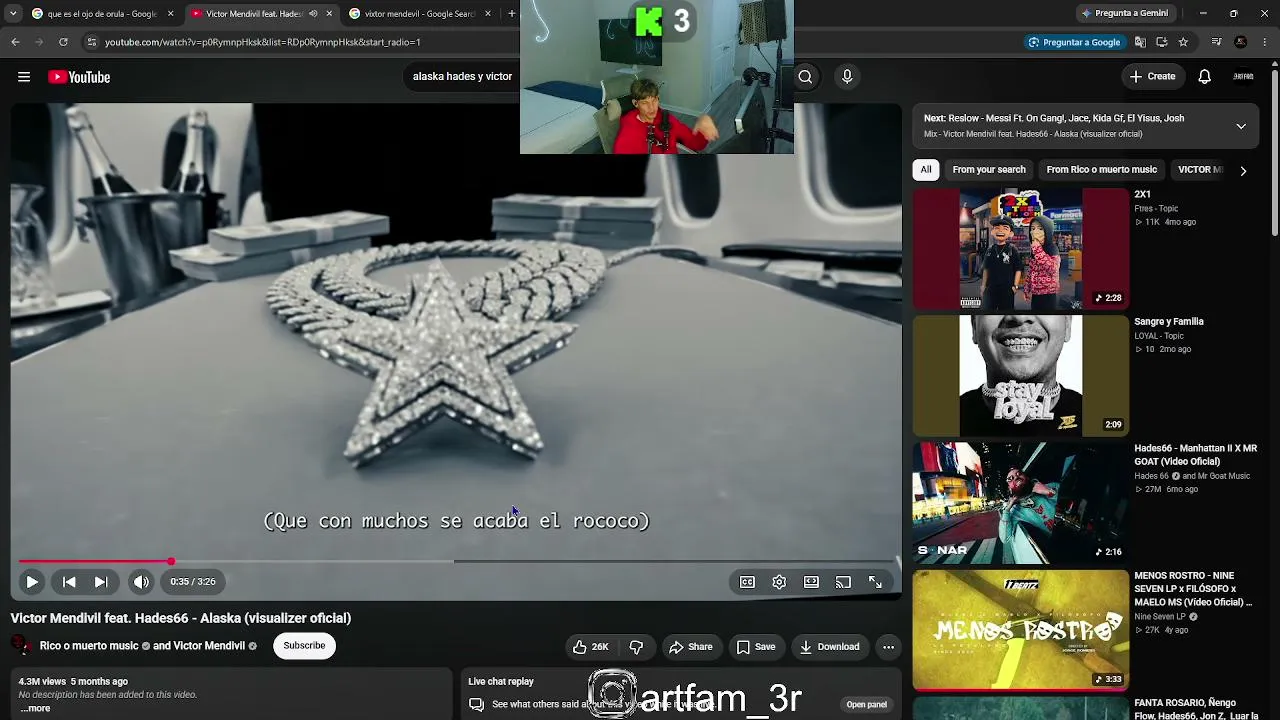Go back with the browser back arrow
The height and width of the screenshot is (720, 1280).
point(15,42)
